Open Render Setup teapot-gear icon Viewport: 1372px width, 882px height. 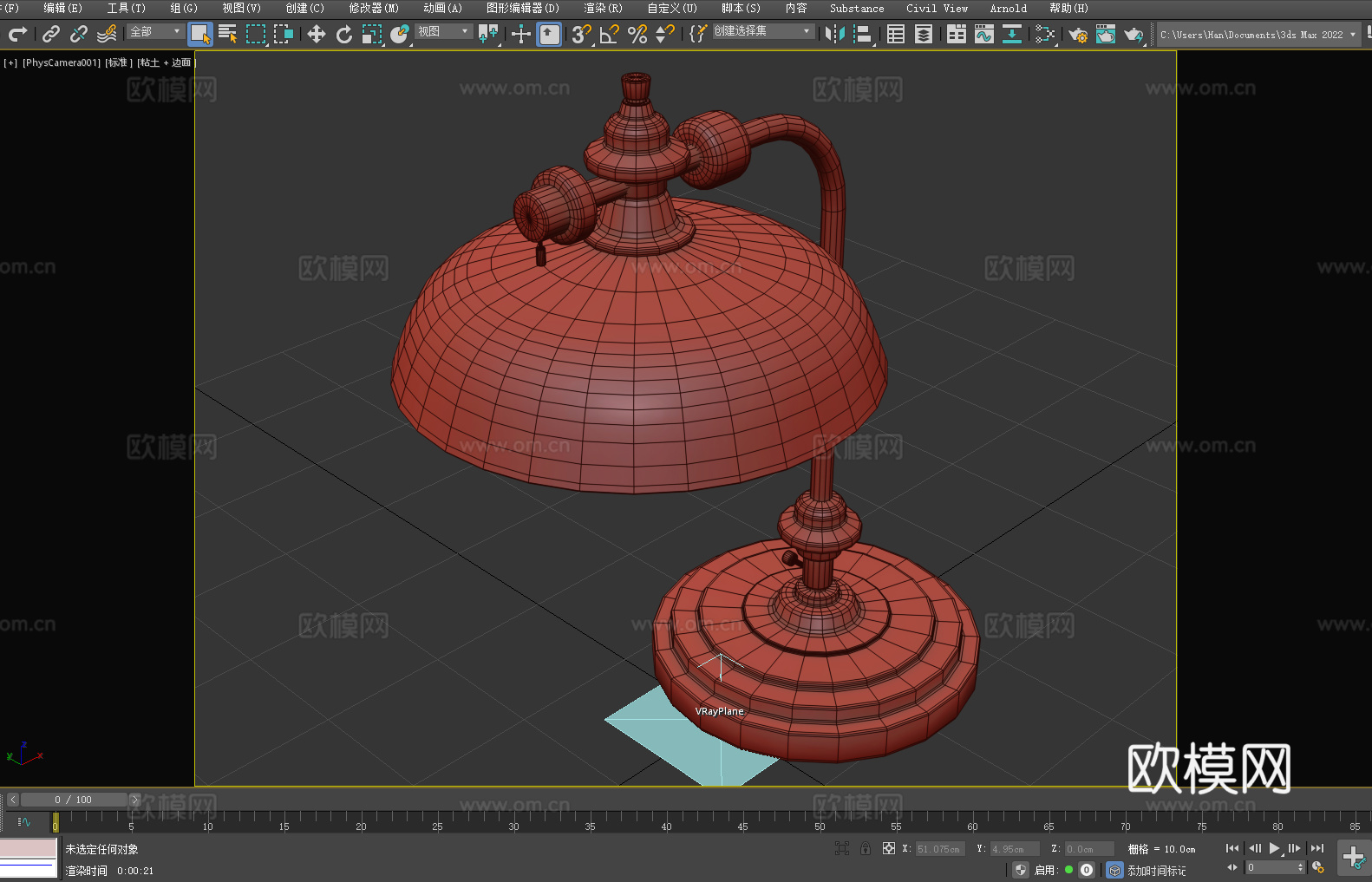coord(1078,34)
